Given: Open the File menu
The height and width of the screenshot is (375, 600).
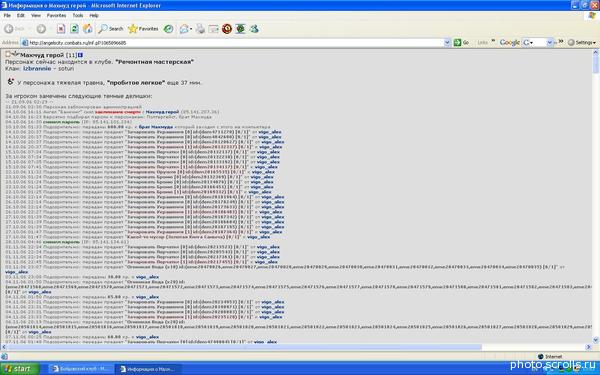Looking at the screenshot, I should tap(7, 15).
